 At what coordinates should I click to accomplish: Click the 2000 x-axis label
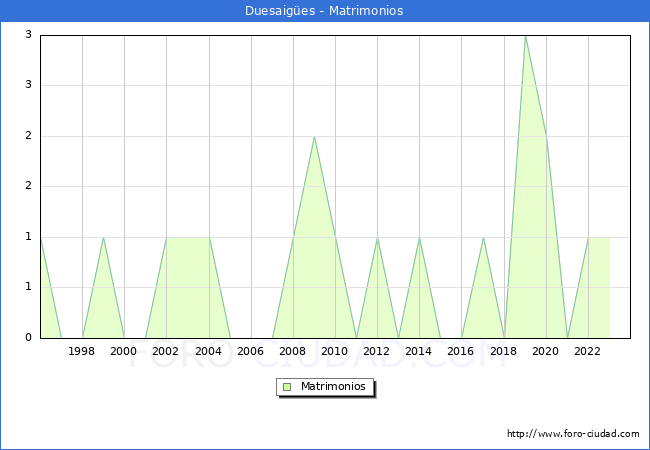click(x=124, y=351)
